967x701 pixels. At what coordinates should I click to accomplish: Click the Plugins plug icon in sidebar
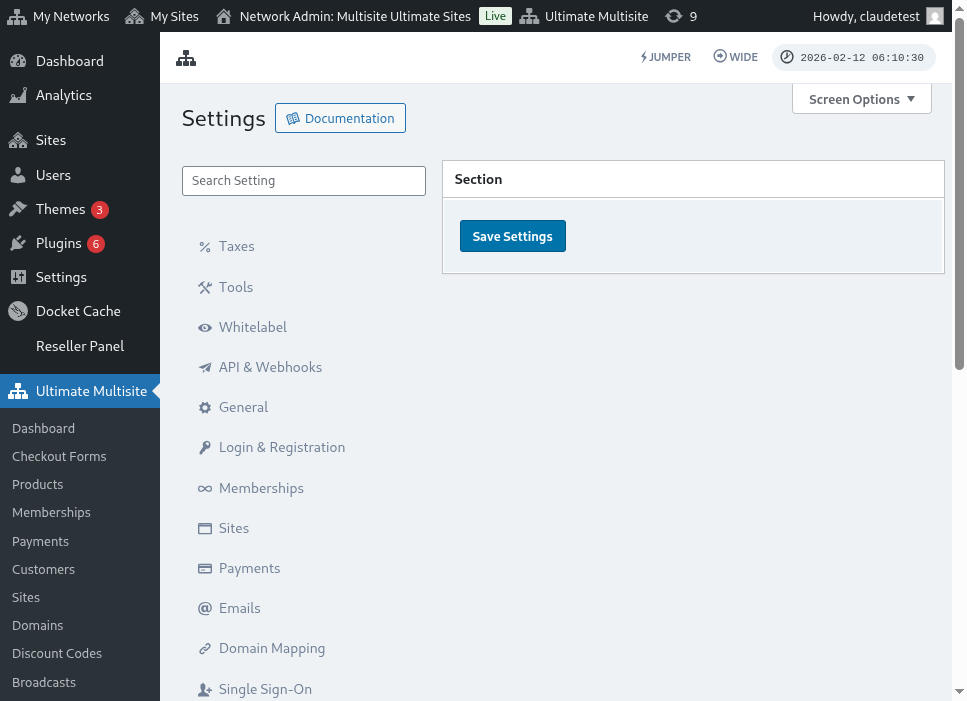[x=18, y=243]
